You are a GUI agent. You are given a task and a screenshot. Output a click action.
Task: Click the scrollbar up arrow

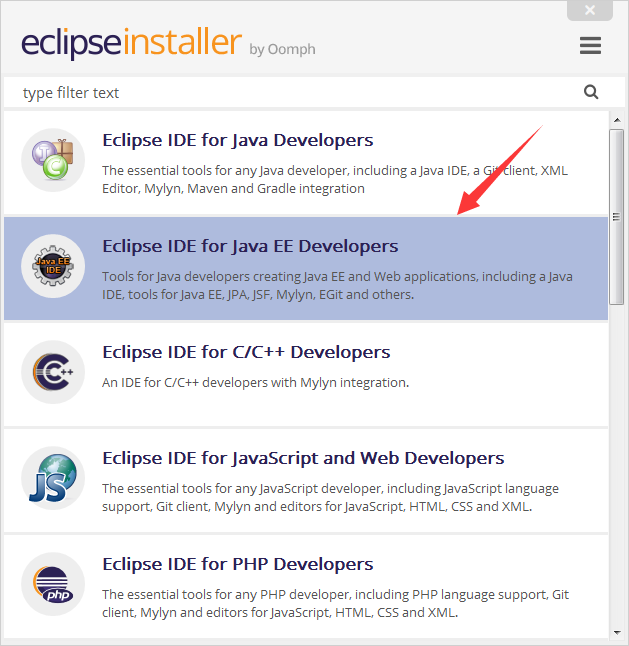click(x=617, y=120)
